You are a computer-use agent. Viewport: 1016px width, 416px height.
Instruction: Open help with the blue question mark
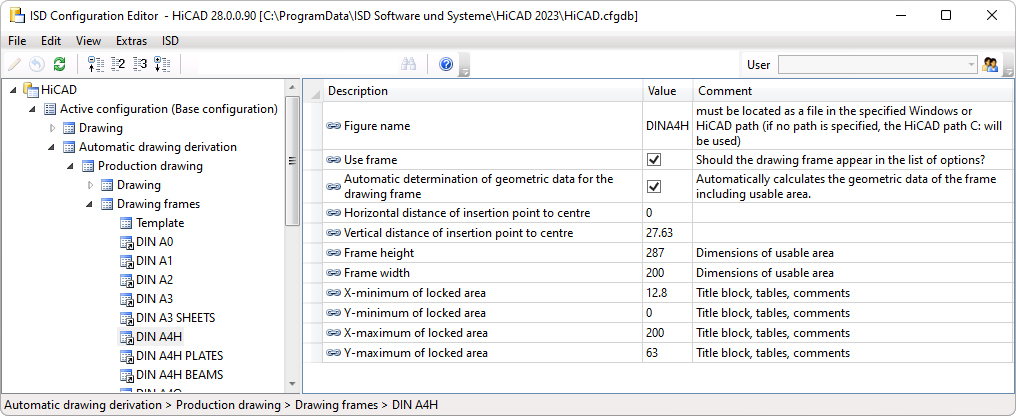pyautogui.click(x=446, y=65)
